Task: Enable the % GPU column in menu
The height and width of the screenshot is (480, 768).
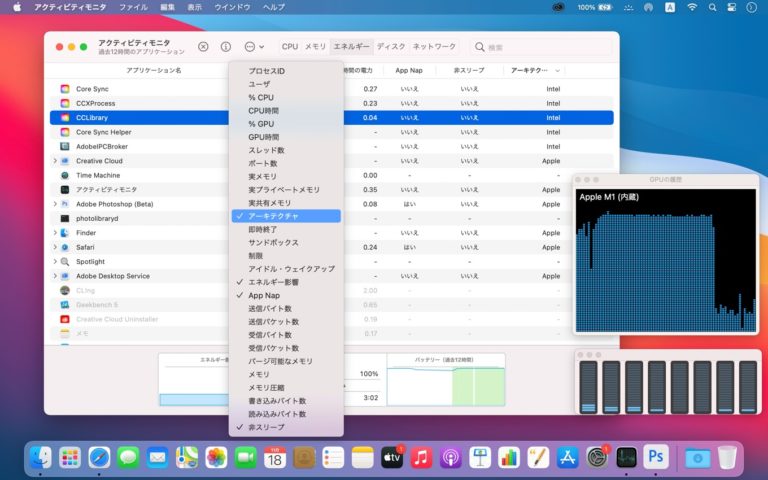Action: pos(286,124)
